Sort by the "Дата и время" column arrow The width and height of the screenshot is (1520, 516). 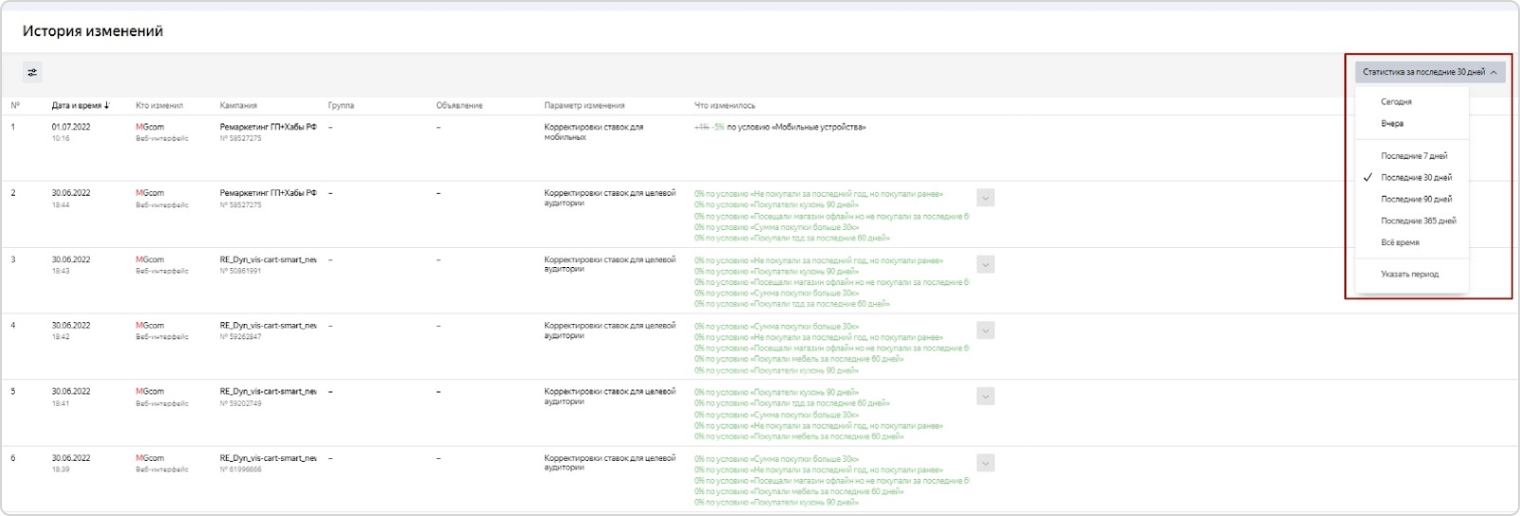click(107, 105)
